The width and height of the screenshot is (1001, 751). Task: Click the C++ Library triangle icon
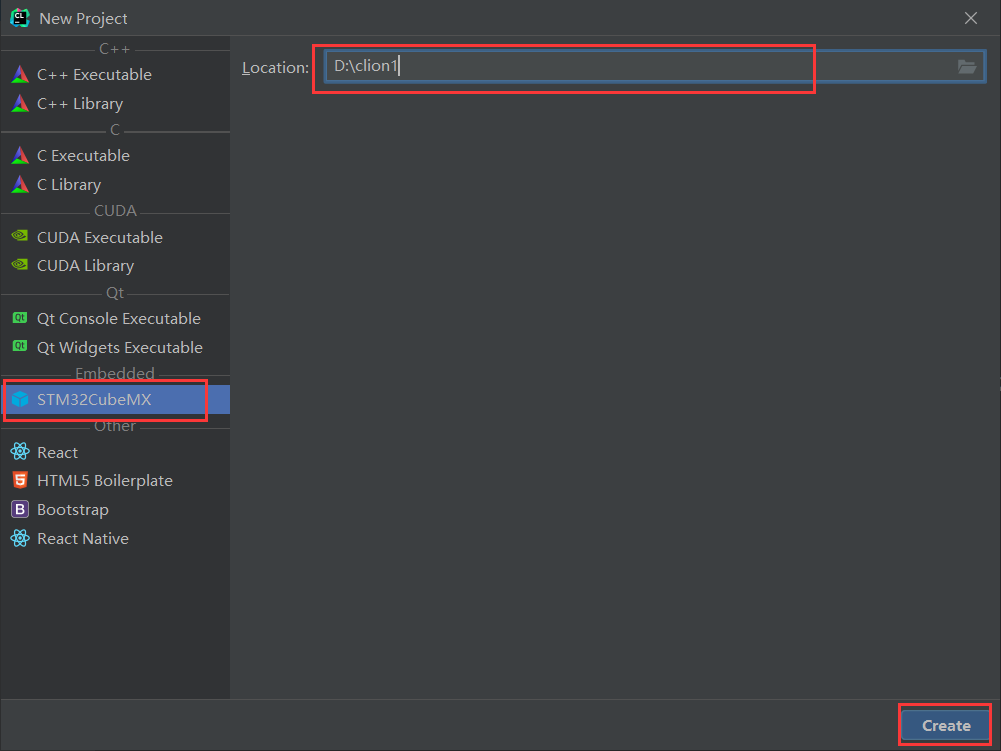coord(20,103)
